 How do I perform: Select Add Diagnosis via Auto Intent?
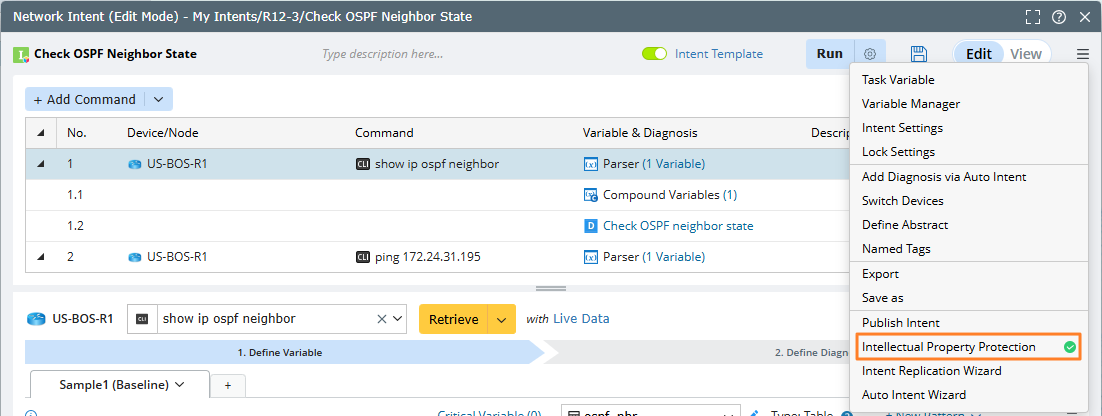click(944, 177)
